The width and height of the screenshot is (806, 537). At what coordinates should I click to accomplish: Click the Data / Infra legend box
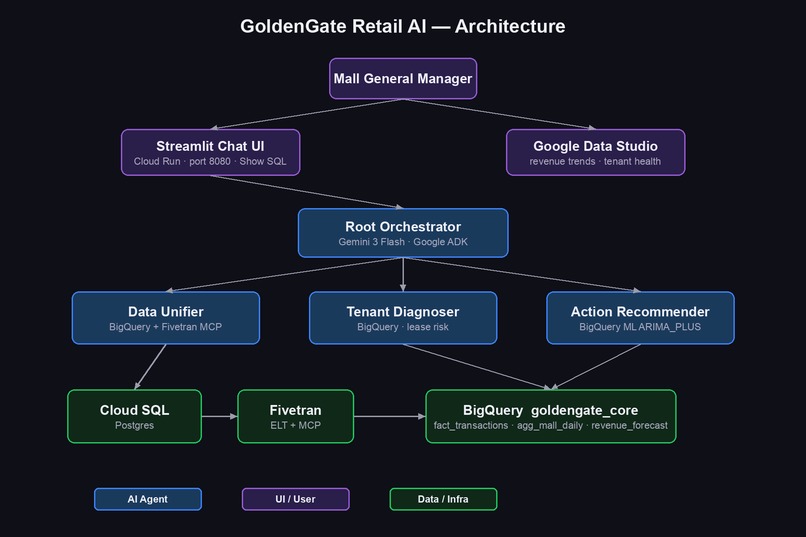(x=443, y=499)
